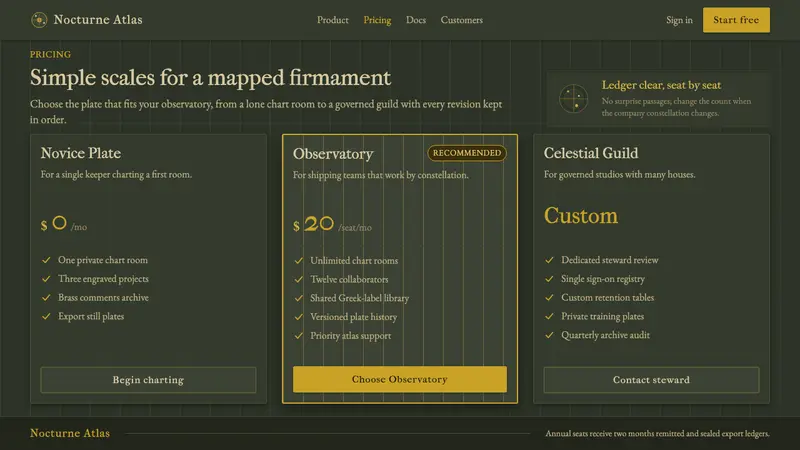
Task: Click the text 'Export still plates'
Action: [x=91, y=316]
